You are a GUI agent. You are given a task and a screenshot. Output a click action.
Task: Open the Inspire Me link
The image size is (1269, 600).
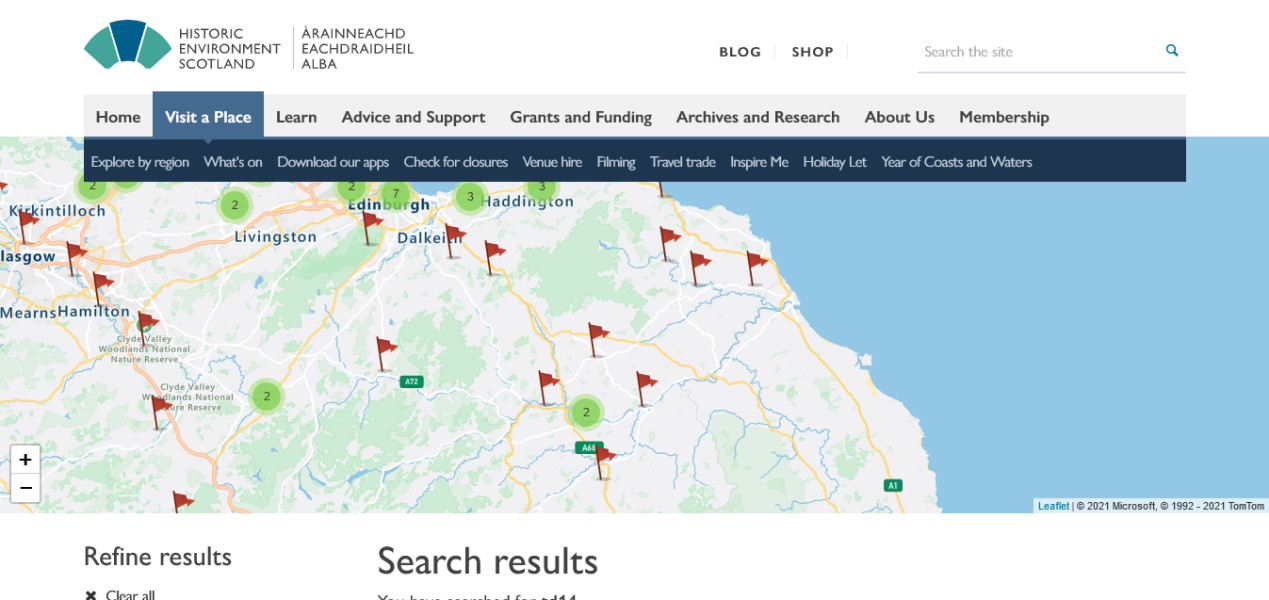tap(759, 162)
